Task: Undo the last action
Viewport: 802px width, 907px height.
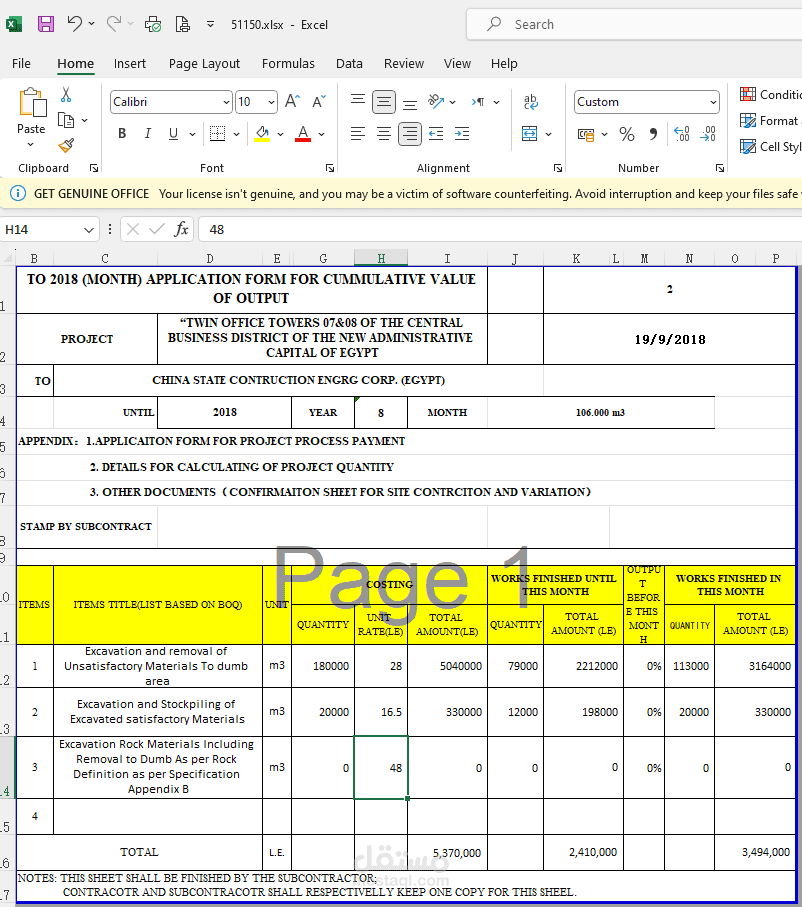Action: pos(75,24)
